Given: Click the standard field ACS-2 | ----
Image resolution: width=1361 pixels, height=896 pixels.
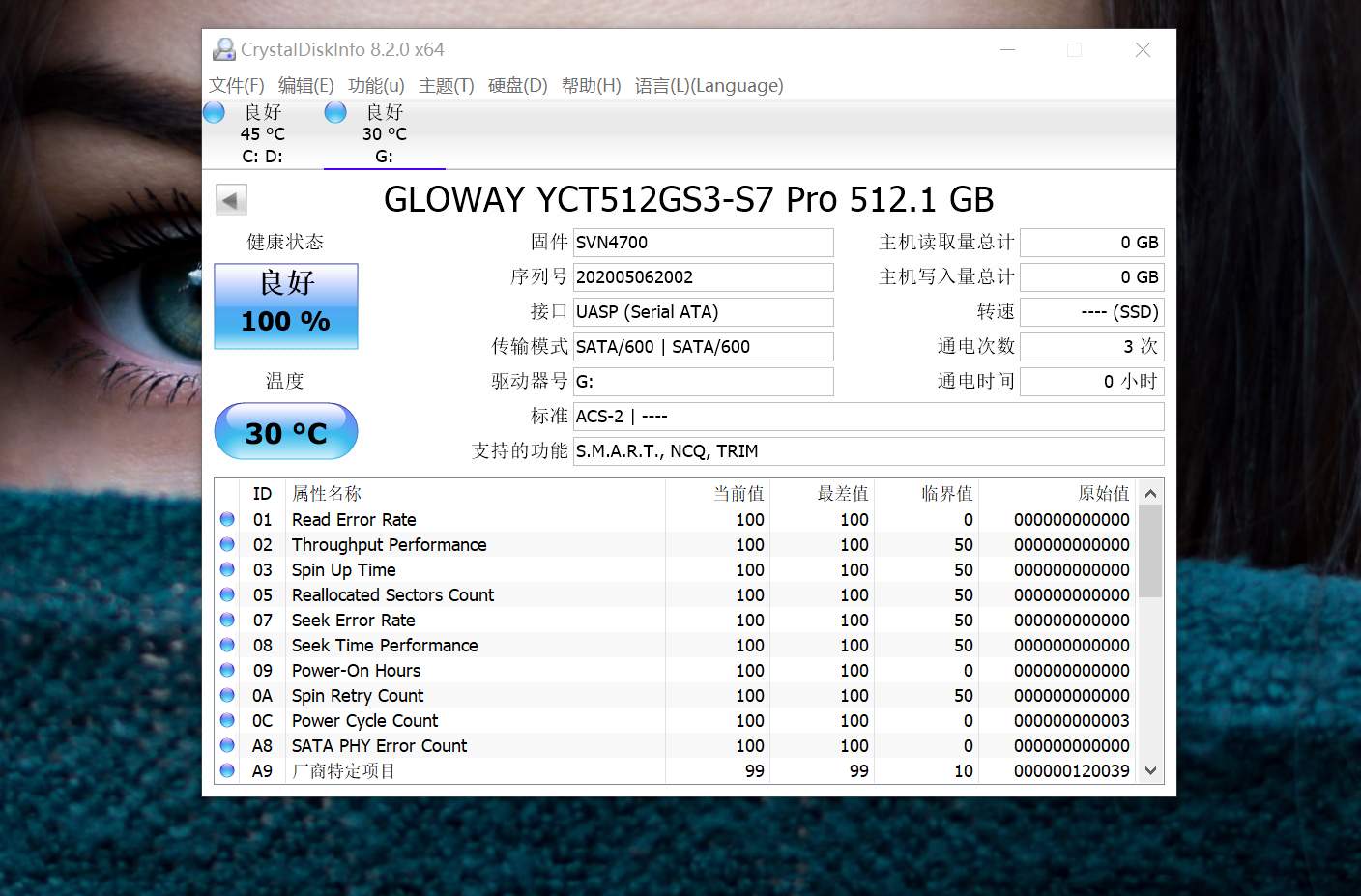Looking at the screenshot, I should (869, 417).
